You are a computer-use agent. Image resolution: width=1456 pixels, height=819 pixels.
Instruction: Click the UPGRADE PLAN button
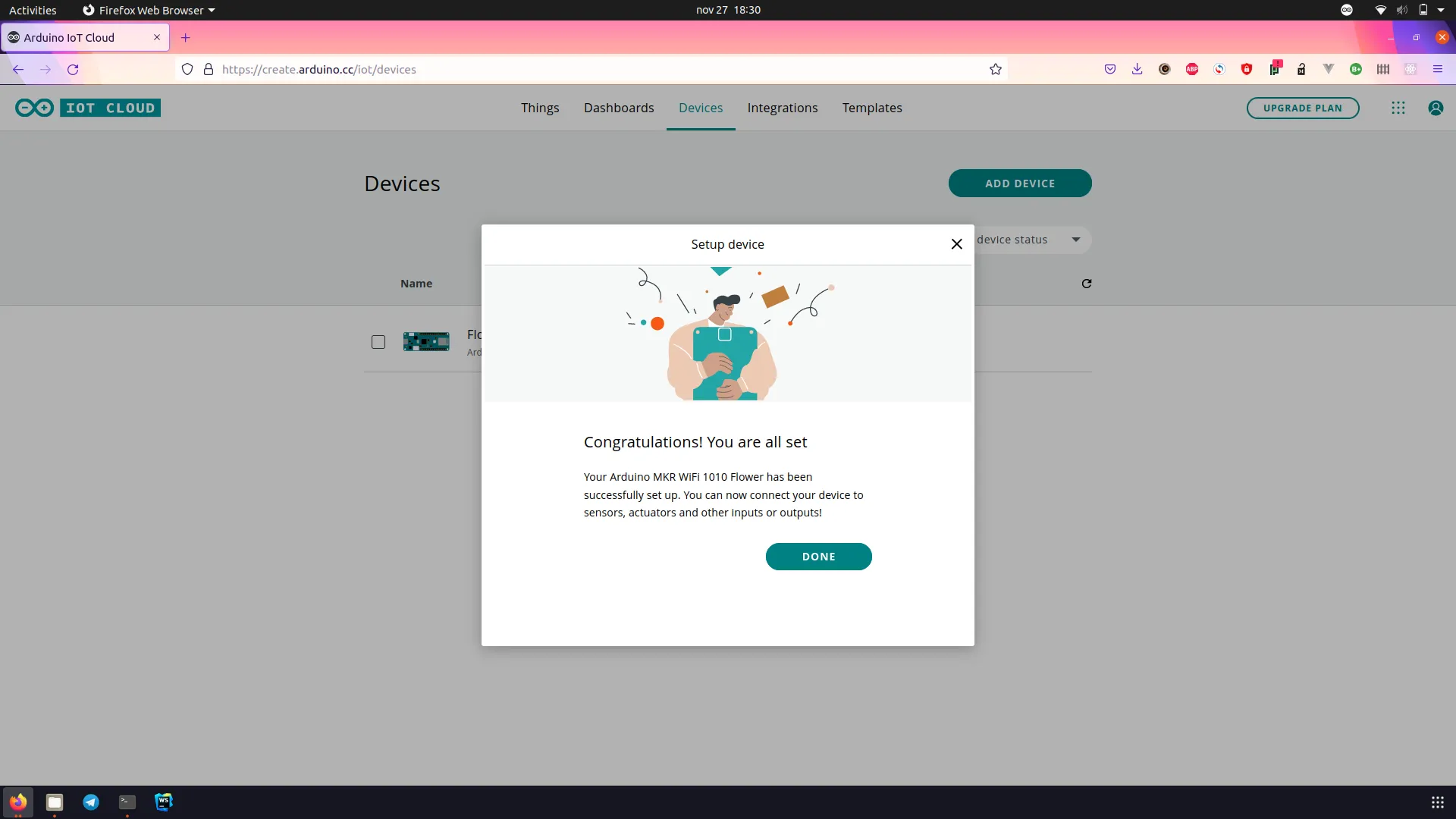[1302, 108]
